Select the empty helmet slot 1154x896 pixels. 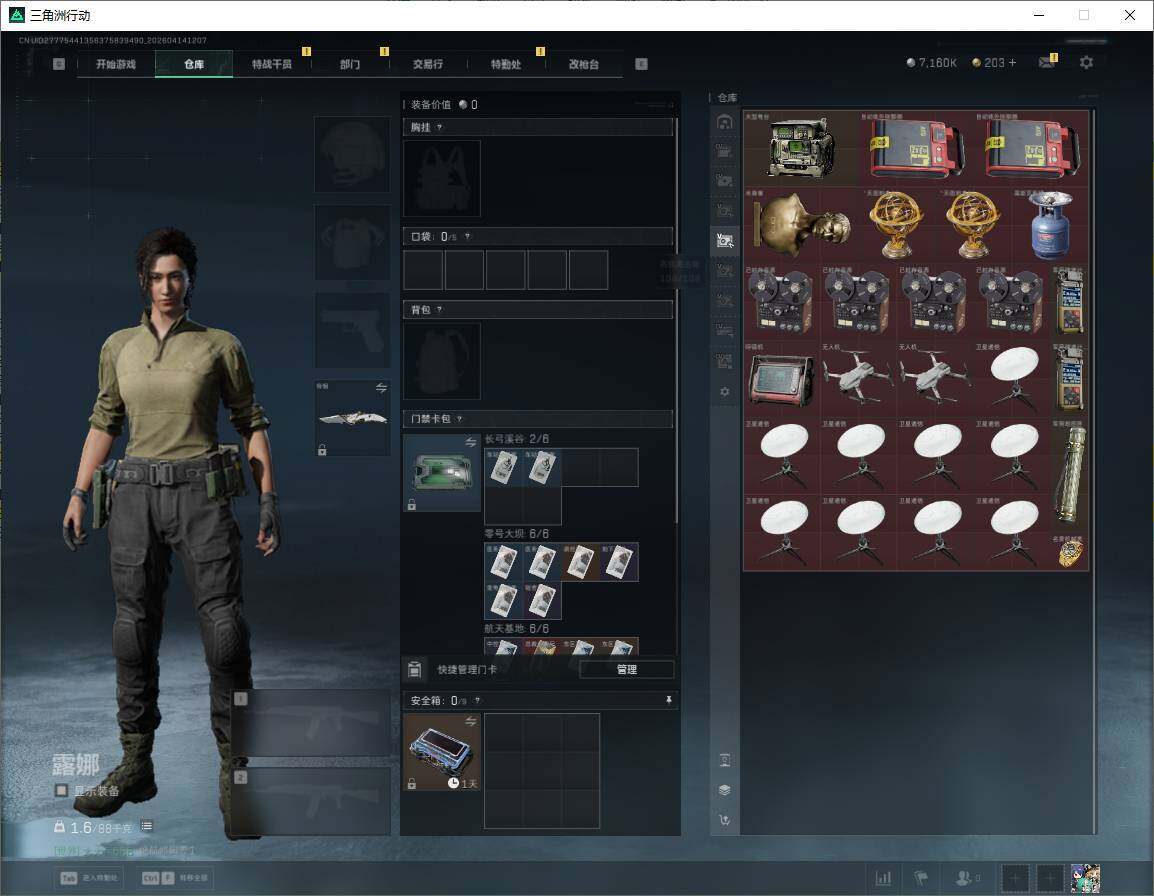353,154
